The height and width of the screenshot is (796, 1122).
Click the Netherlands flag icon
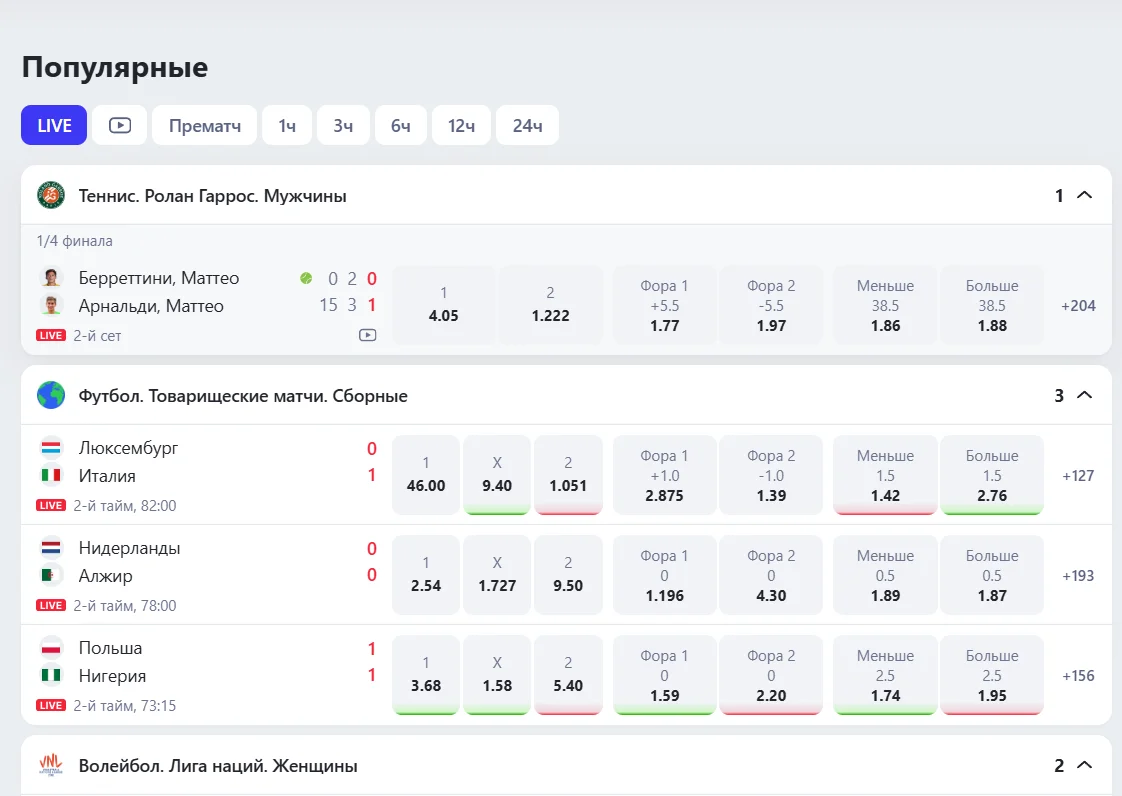(51, 548)
